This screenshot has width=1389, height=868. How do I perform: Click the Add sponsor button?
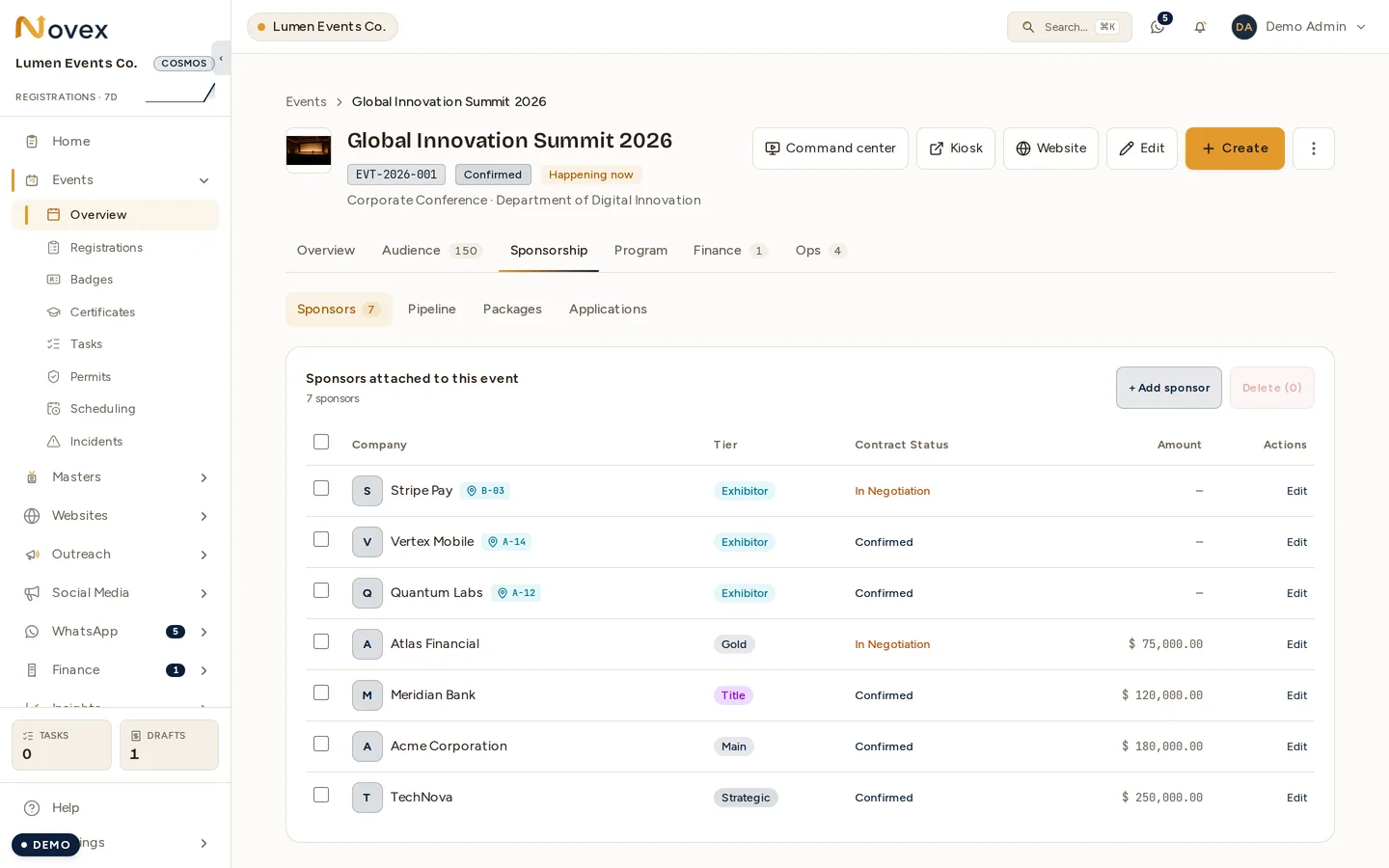click(1169, 388)
